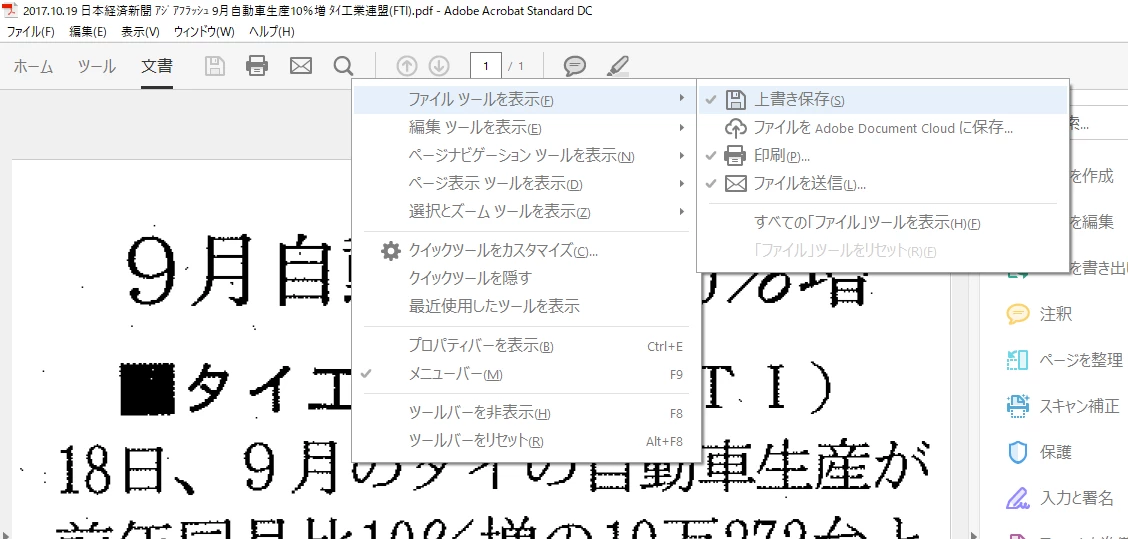Open the ファイル(F) menu
Image resolution: width=1128 pixels, height=539 pixels.
[x=30, y=32]
